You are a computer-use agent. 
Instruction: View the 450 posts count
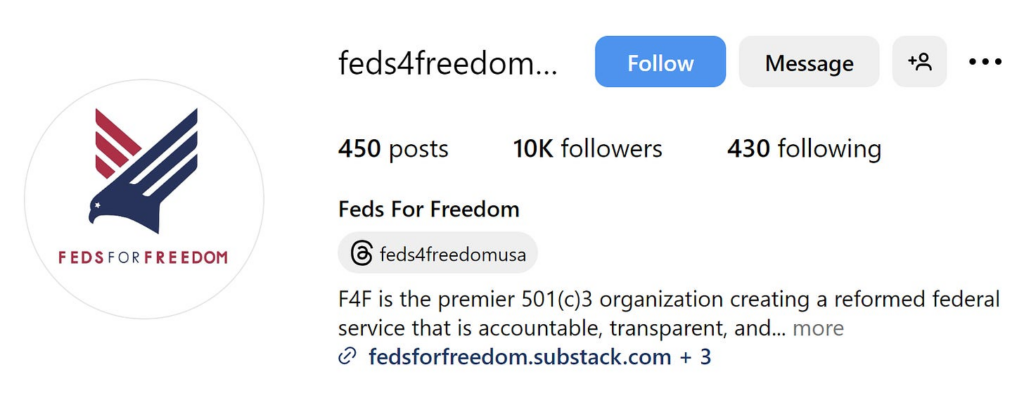393,150
